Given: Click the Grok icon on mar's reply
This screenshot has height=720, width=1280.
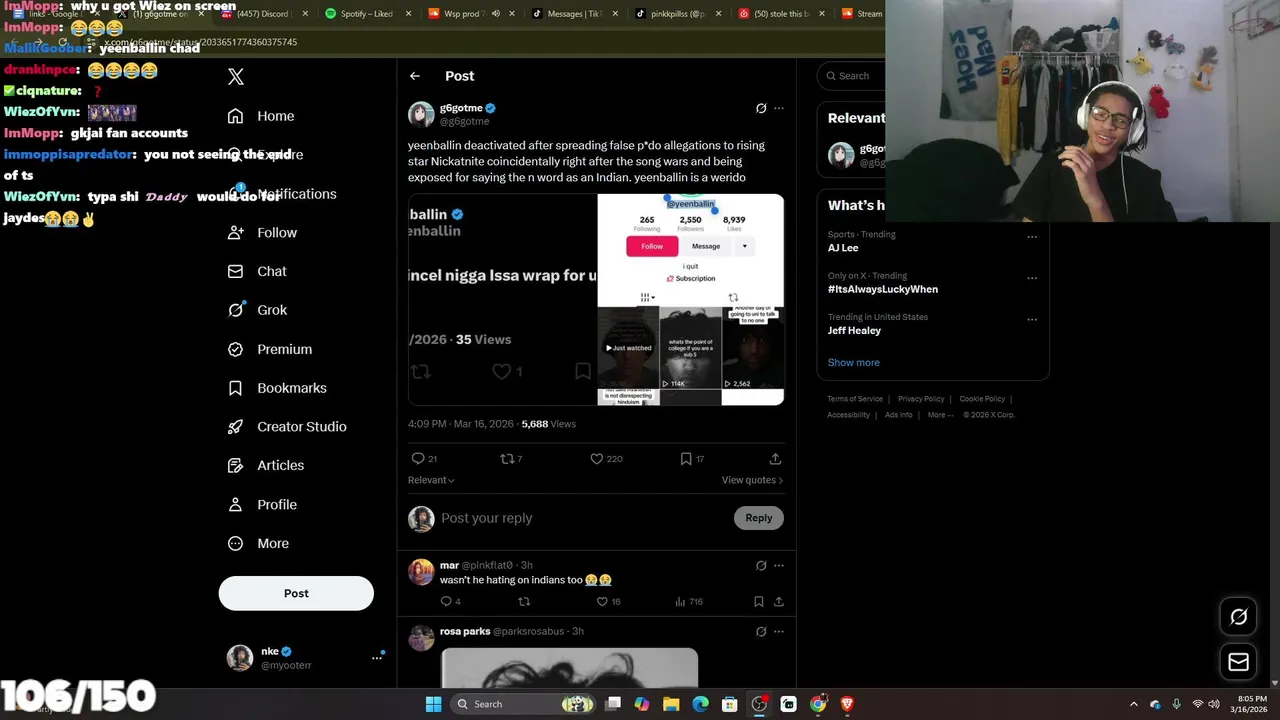Looking at the screenshot, I should 761,565.
